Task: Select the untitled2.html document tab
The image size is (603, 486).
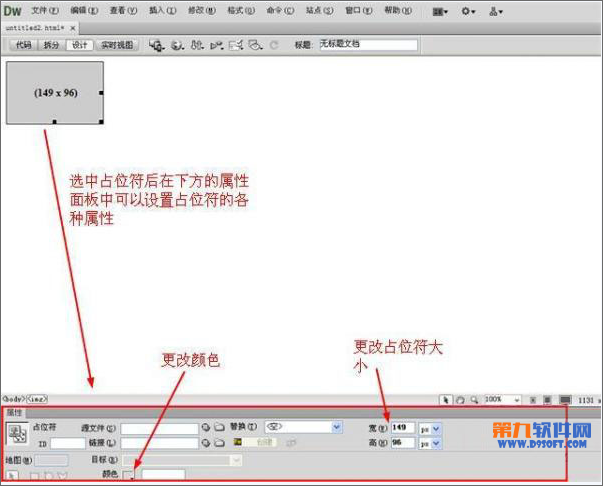Action: (35, 28)
